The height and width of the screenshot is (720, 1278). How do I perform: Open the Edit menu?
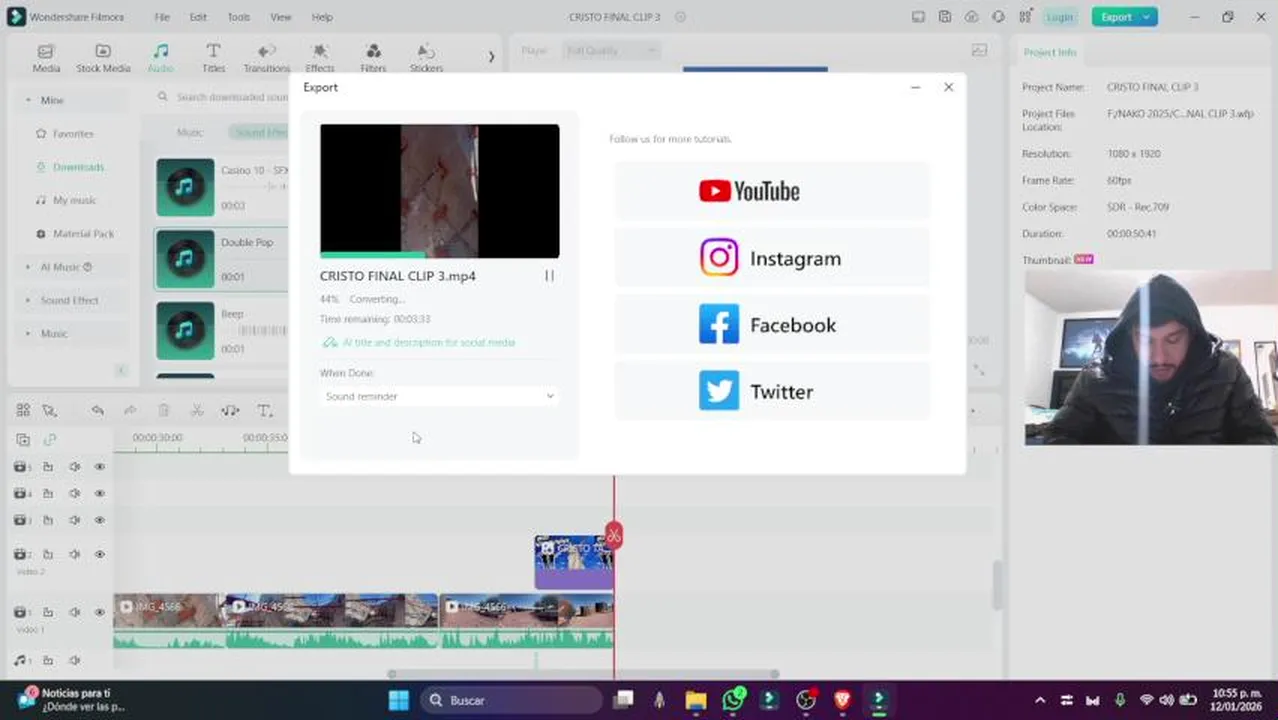pyautogui.click(x=198, y=17)
